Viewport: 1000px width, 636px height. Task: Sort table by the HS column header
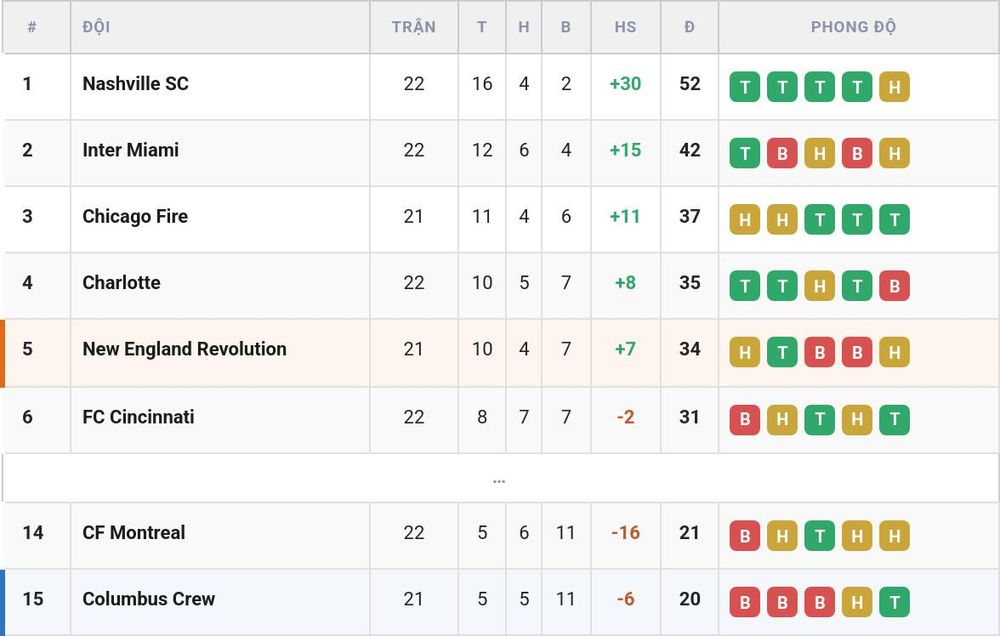pyautogui.click(x=625, y=27)
